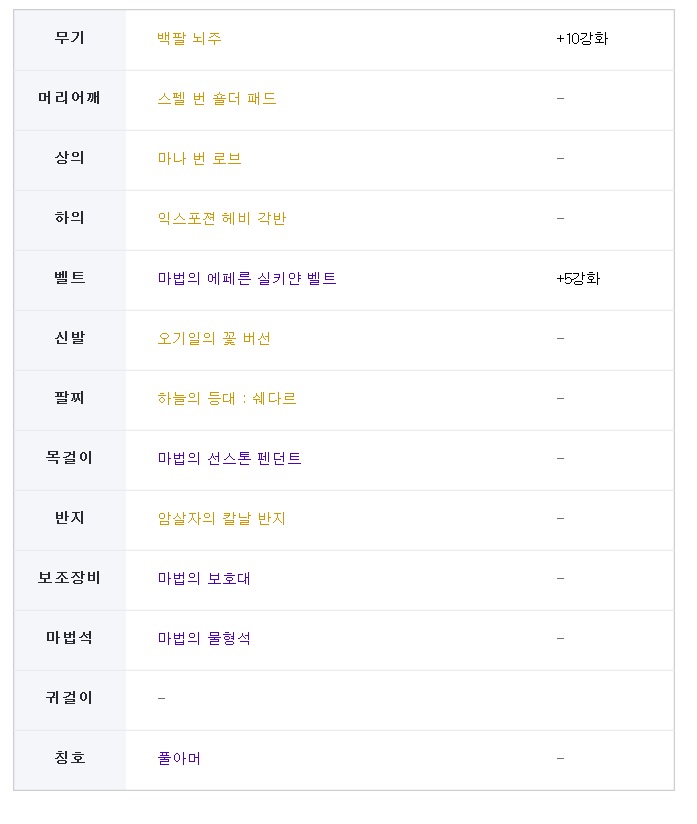
Task: Select the 벨트 row header cell
Action: (x=70, y=280)
